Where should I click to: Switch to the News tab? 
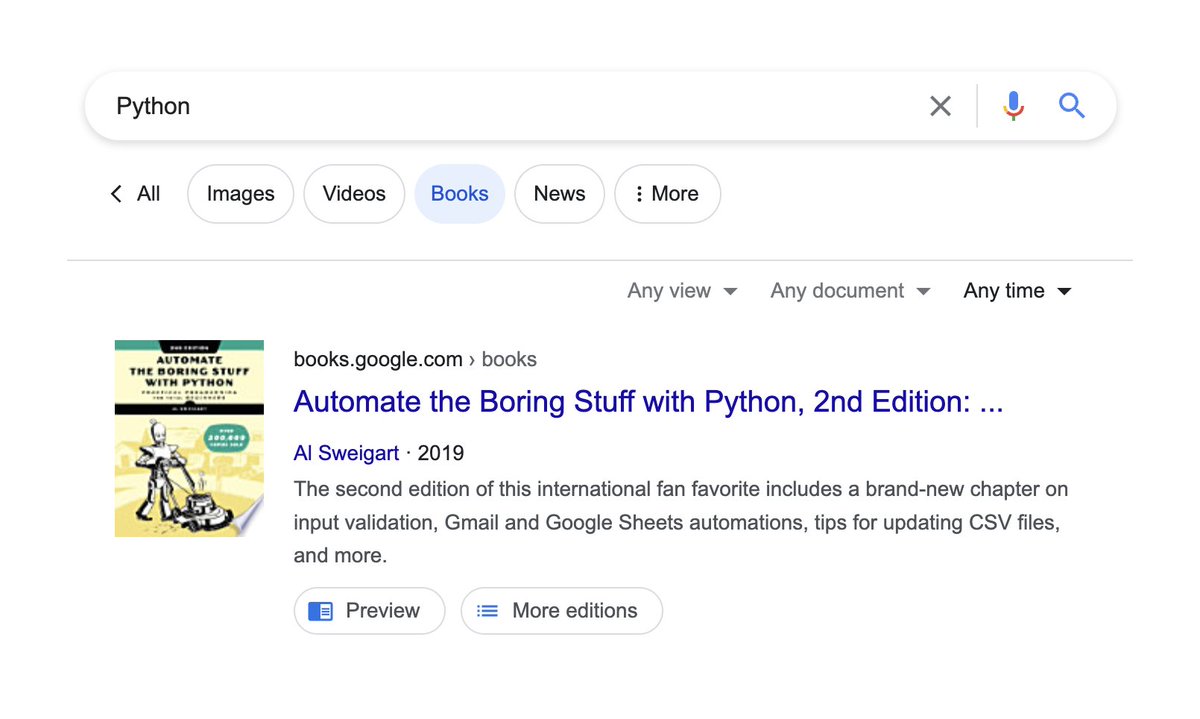click(559, 194)
